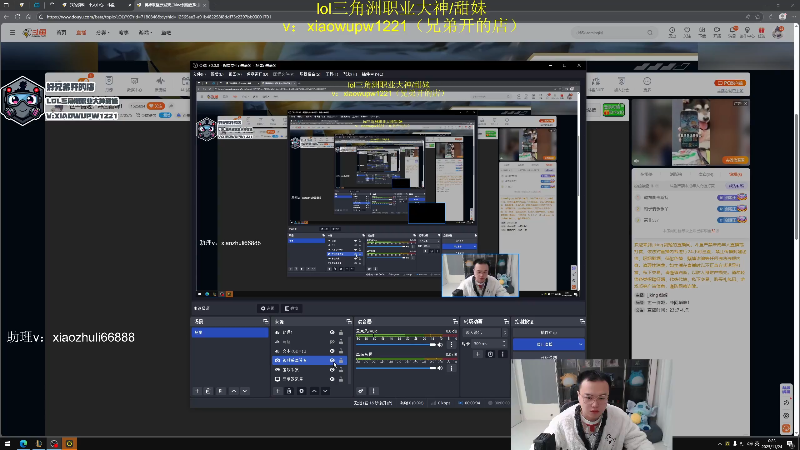The width and height of the screenshot is (800, 450).
Task: Switch to the first chat panel tab
Action: click(x=646, y=174)
